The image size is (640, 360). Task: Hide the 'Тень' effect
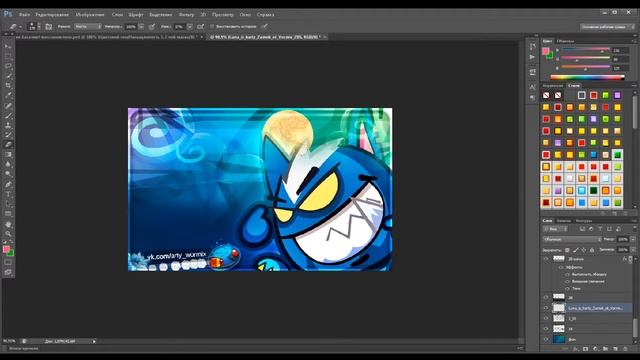click(x=567, y=289)
